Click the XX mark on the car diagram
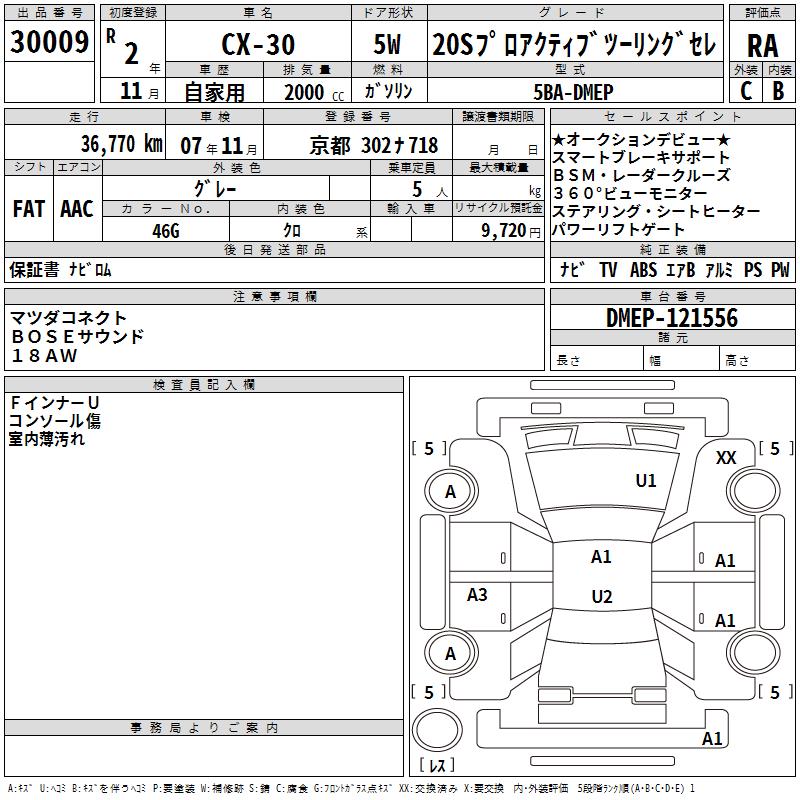The width and height of the screenshot is (800, 800). click(x=726, y=458)
